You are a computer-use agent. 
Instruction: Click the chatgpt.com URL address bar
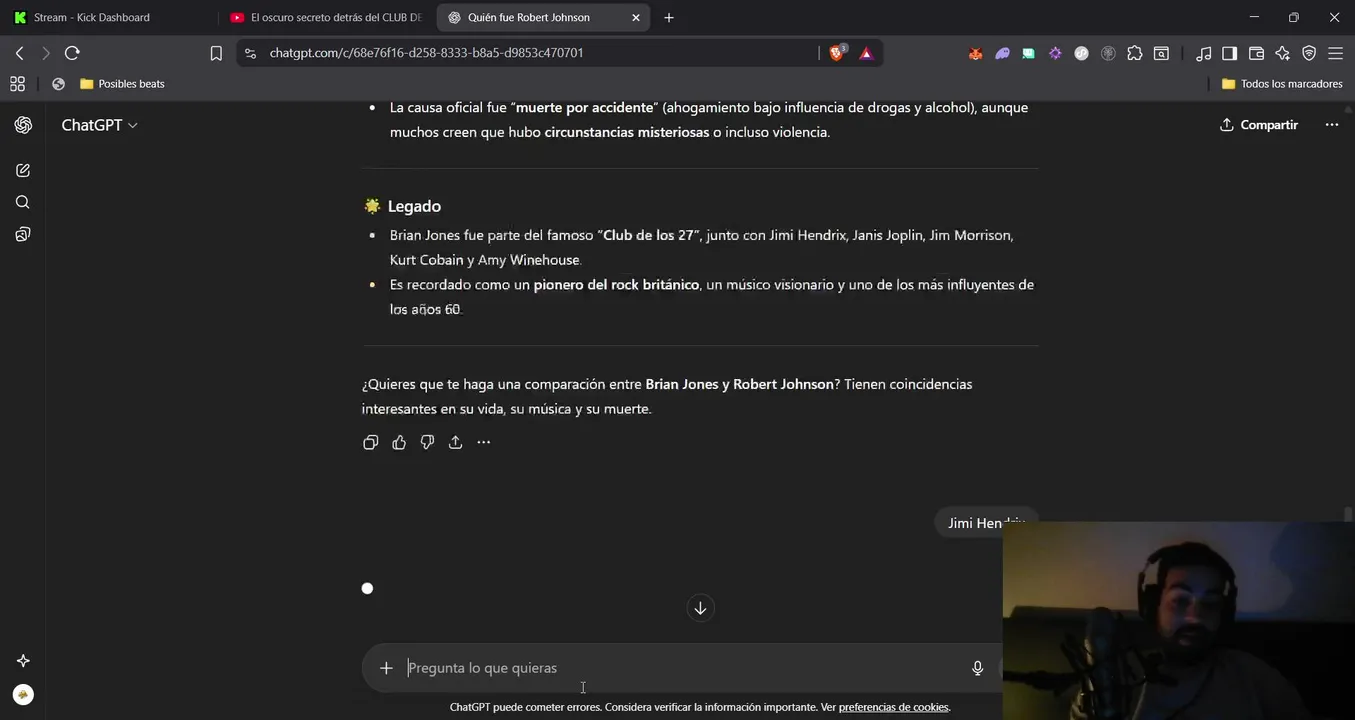pos(427,53)
